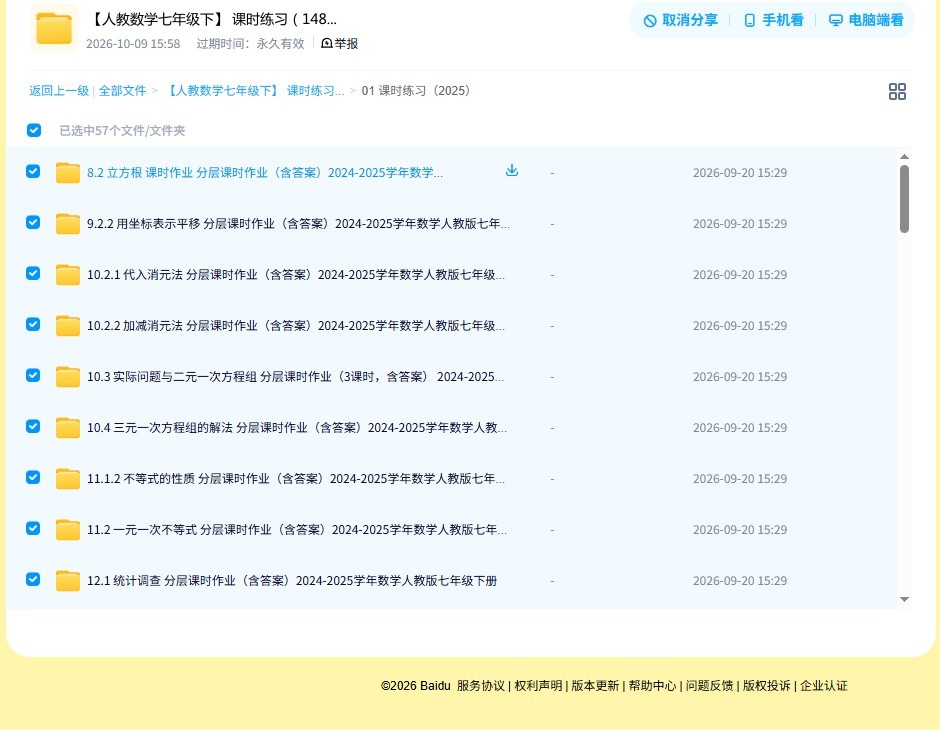The width and height of the screenshot is (940, 730).
Task: Uncheck the 11.2 一元一次不等式 row
Action: 33,528
